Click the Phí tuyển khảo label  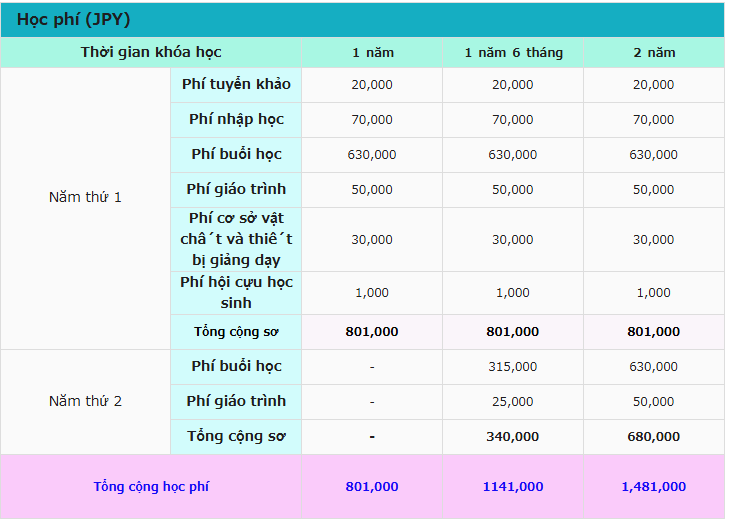236,84
